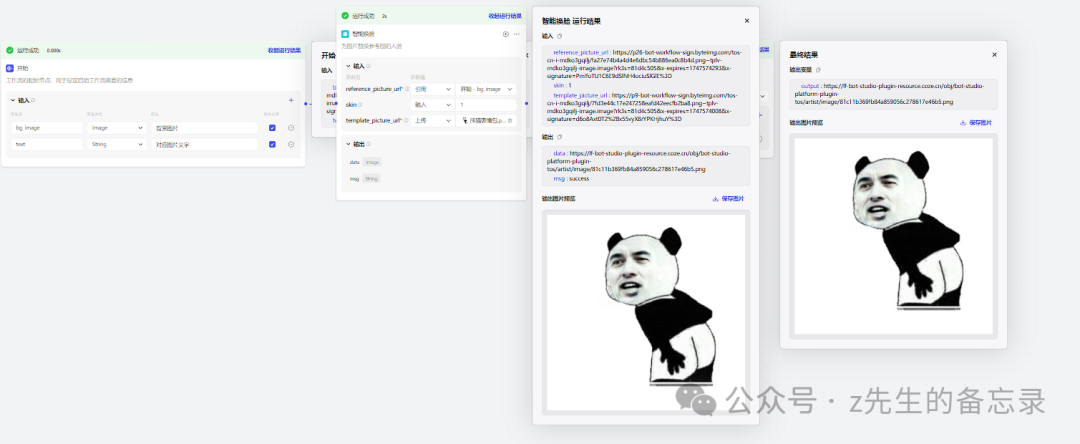Click info icon beside 输出 in 智能换脸 node
The height and width of the screenshot is (444, 1080).
pos(368,144)
